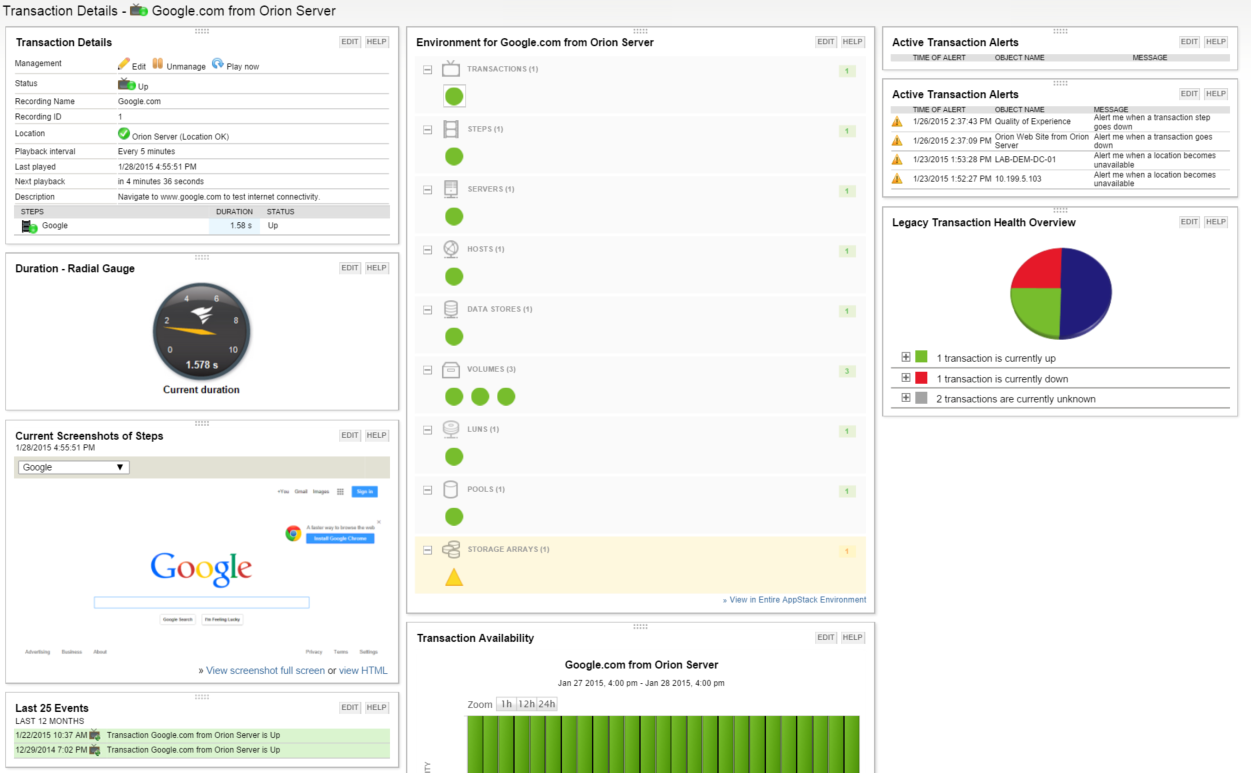
Task: Click the Storage Arrays category icon
Action: coord(451,549)
